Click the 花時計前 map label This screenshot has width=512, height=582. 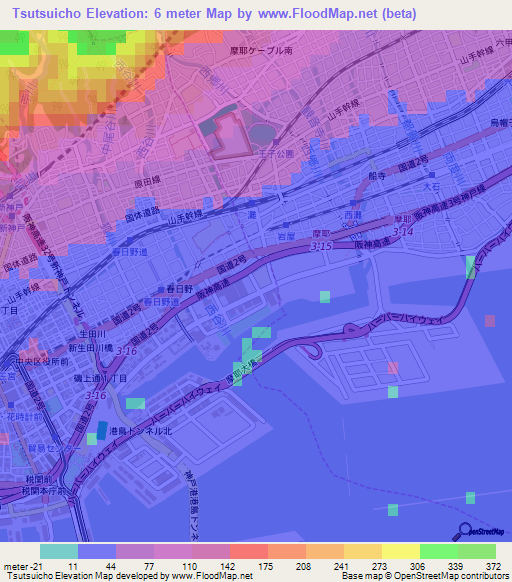(25, 417)
